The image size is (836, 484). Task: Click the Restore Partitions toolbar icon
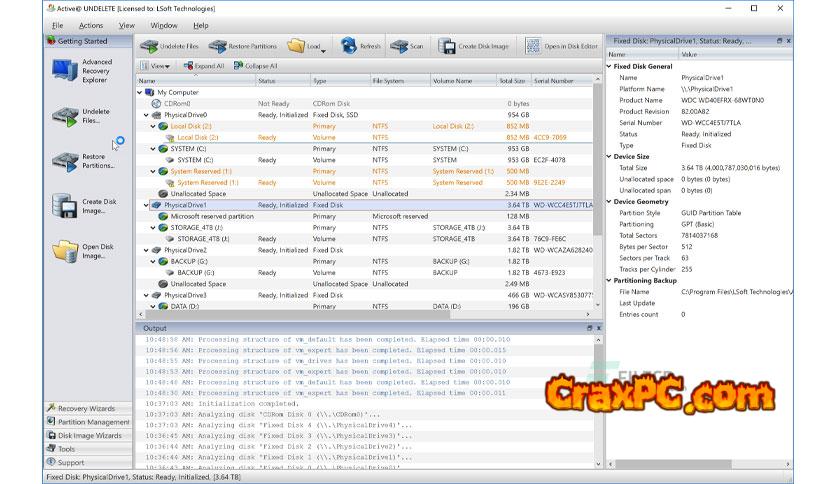pyautogui.click(x=246, y=46)
